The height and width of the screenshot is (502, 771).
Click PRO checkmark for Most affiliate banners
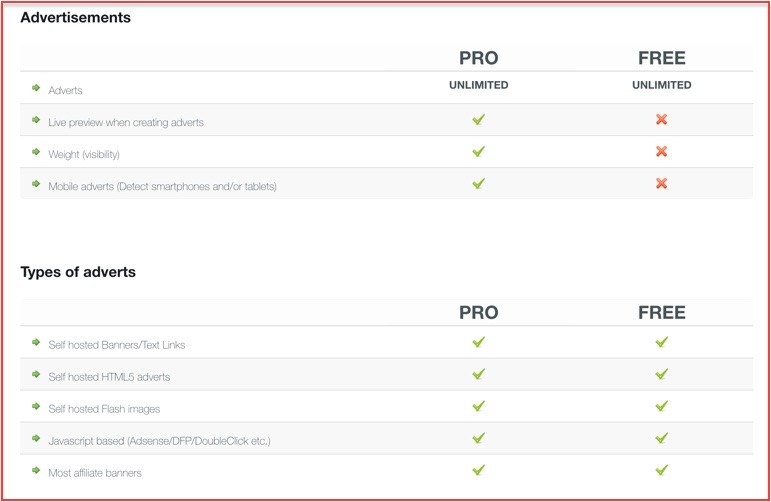[x=478, y=470]
